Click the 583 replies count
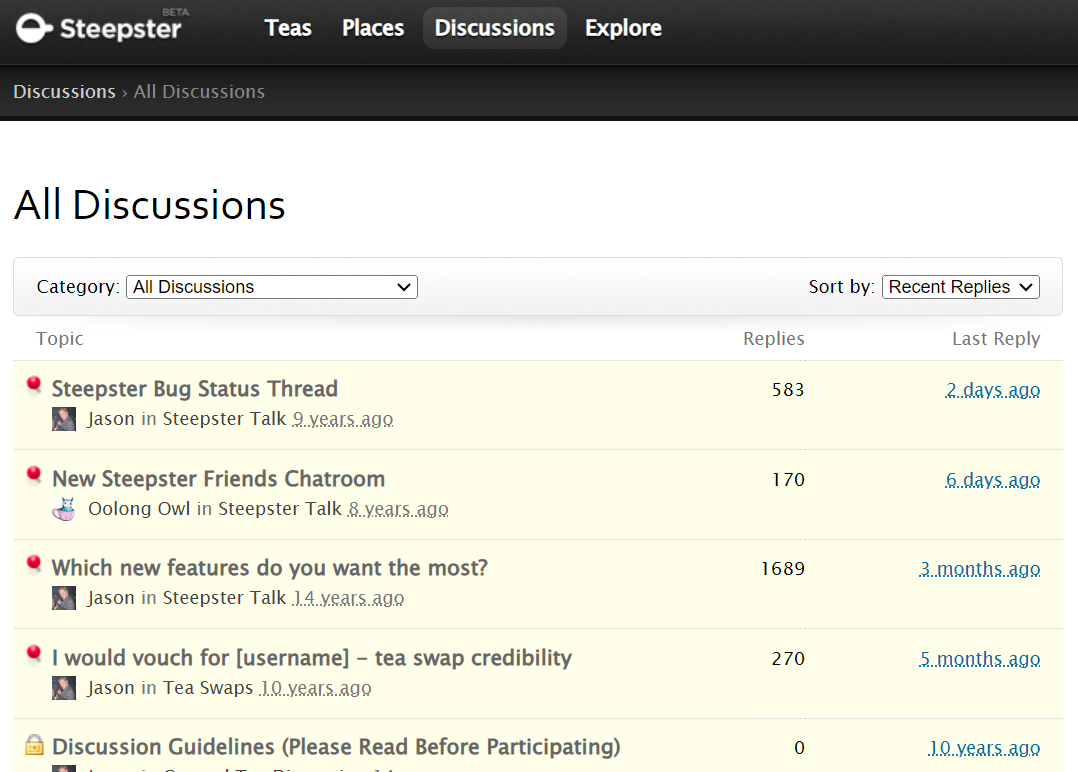The height and width of the screenshot is (772, 1078). click(x=788, y=390)
